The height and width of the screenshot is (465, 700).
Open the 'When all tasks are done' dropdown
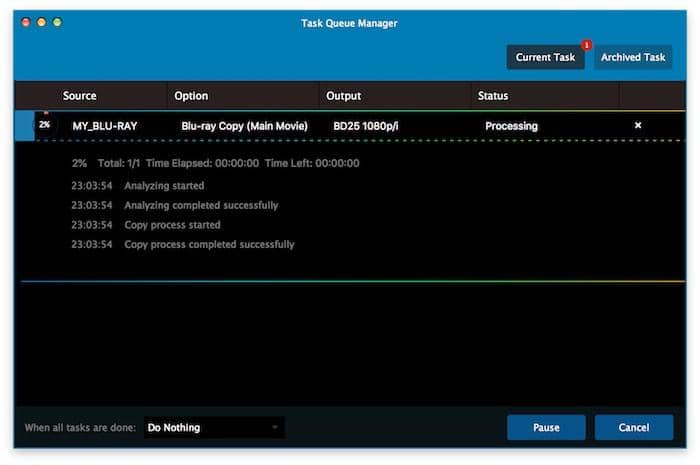pos(213,428)
